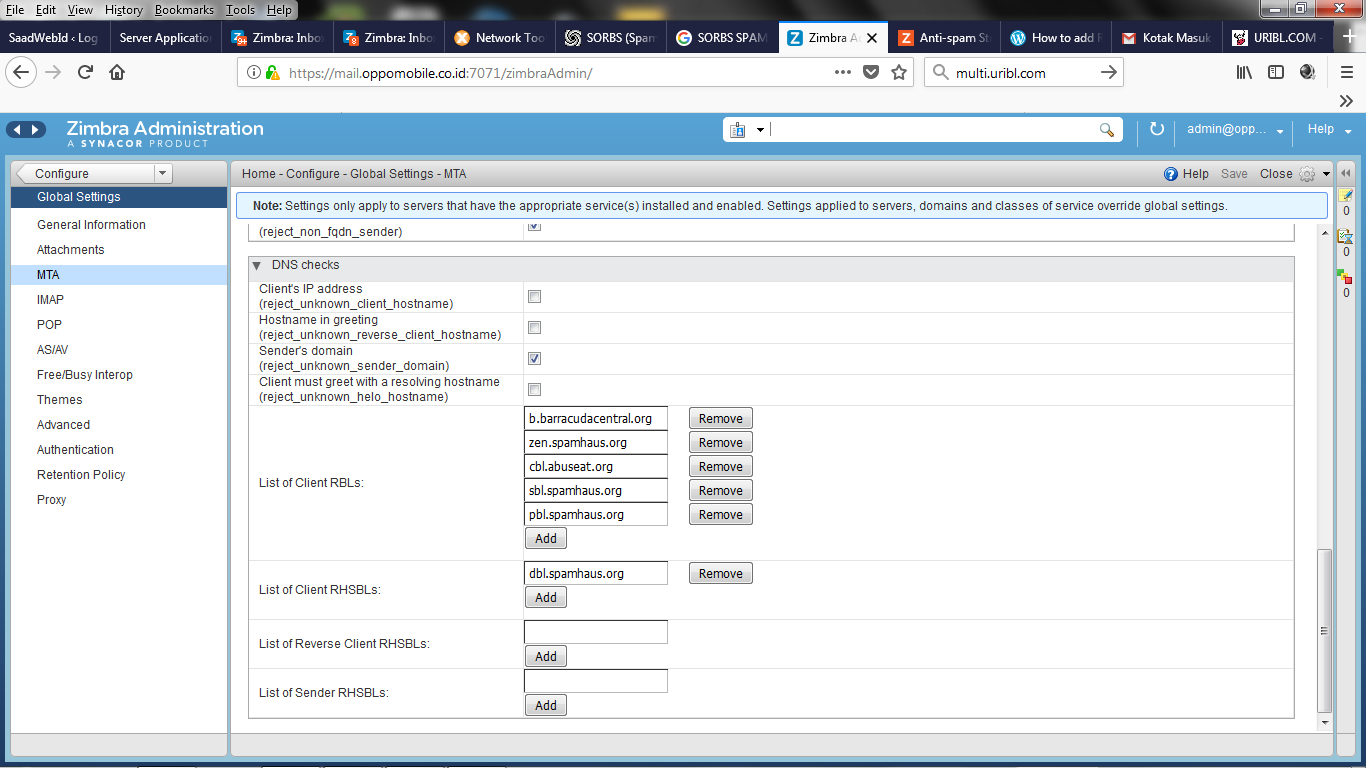This screenshot has height=768, width=1366.
Task: Remove zen.spamhaus.org from Client RBLs
Action: click(720, 443)
